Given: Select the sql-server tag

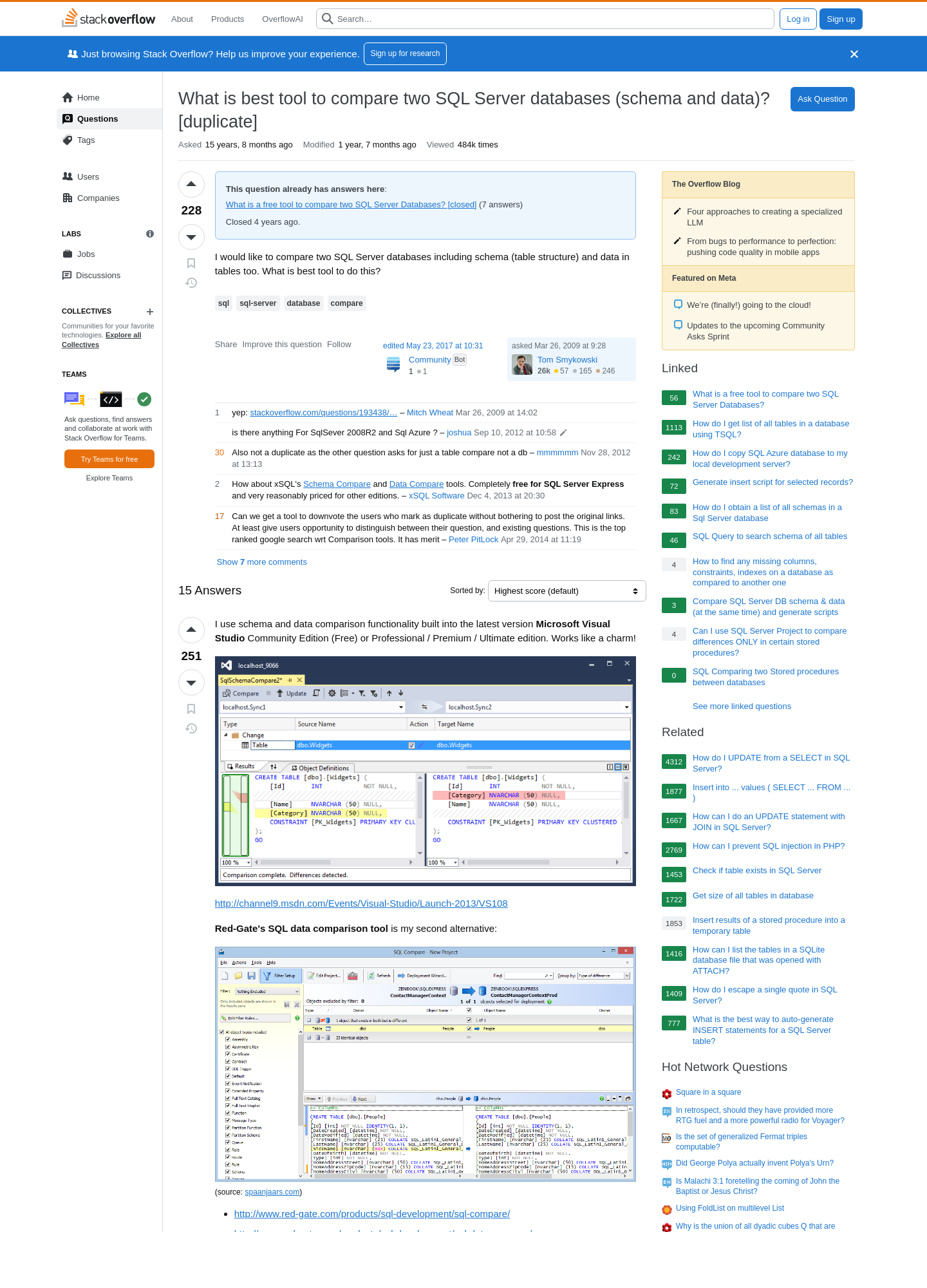Looking at the screenshot, I should [257, 303].
